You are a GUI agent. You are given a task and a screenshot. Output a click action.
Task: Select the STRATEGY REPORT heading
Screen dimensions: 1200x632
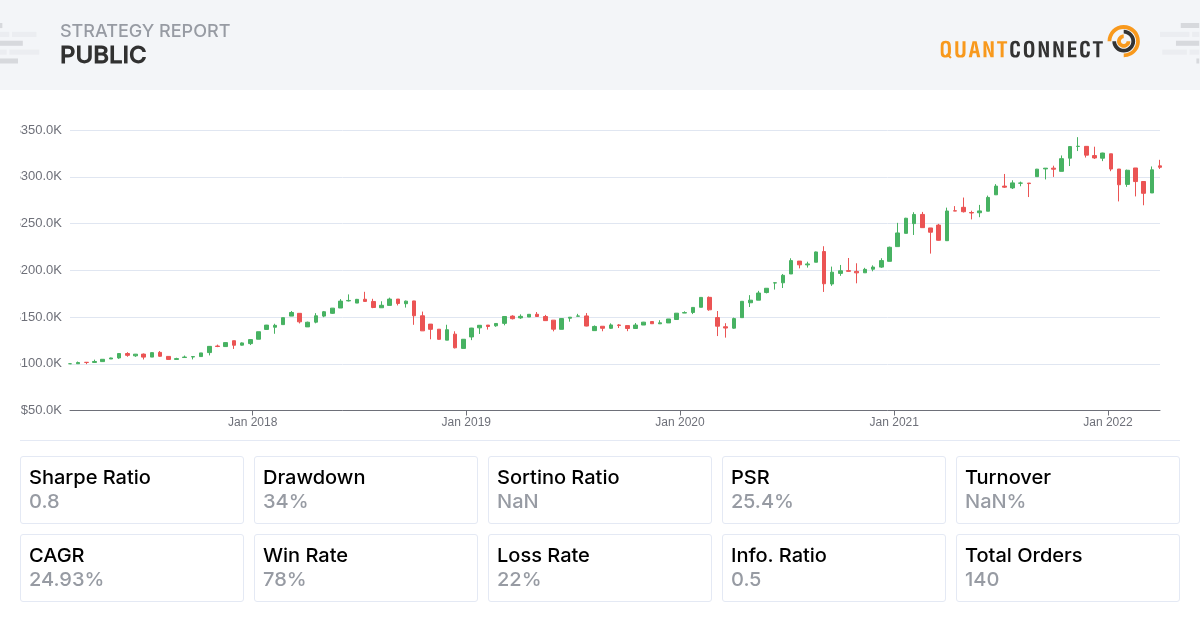coord(145,31)
